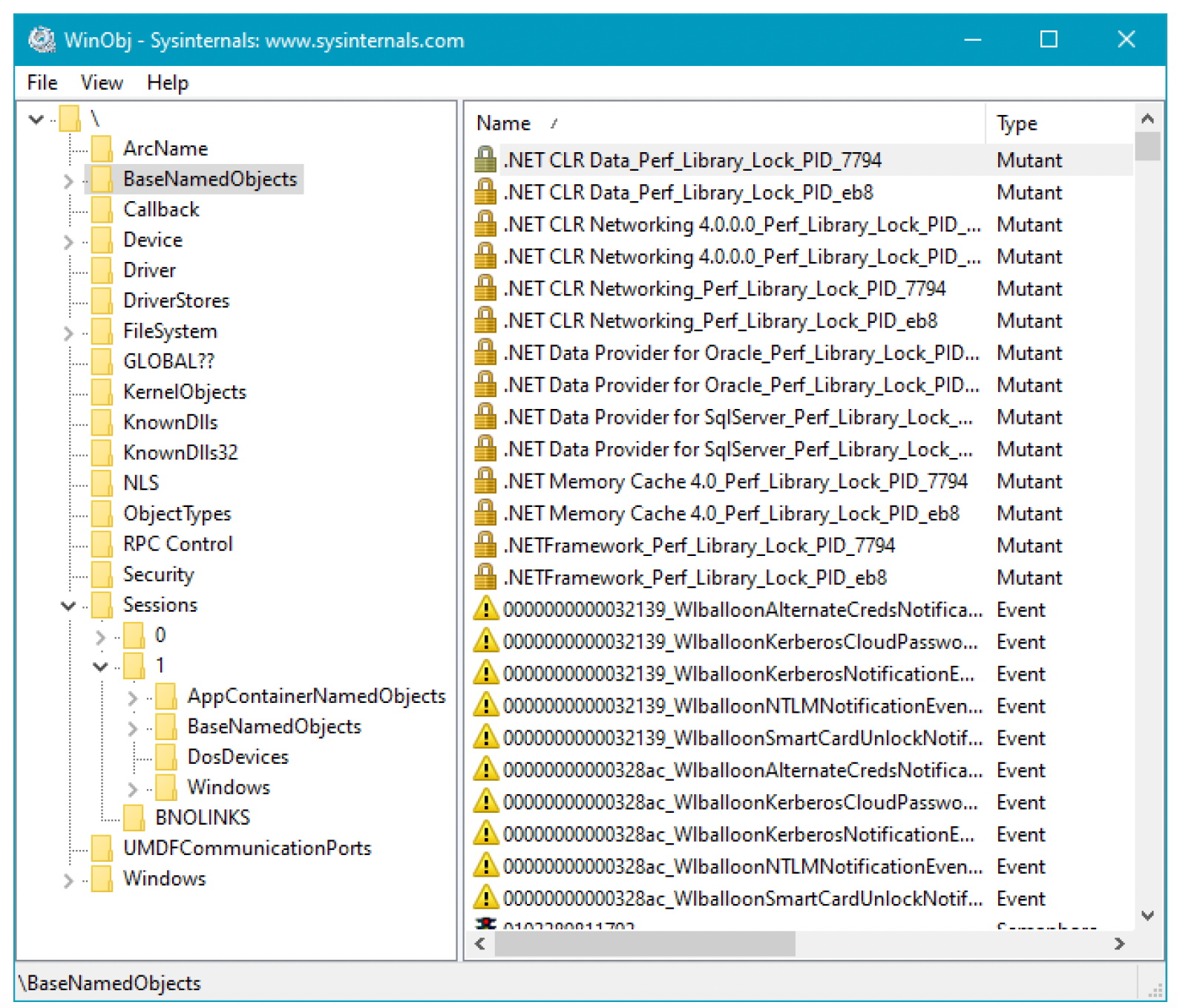
Task: Select the Device tree item label
Action: pos(153,240)
